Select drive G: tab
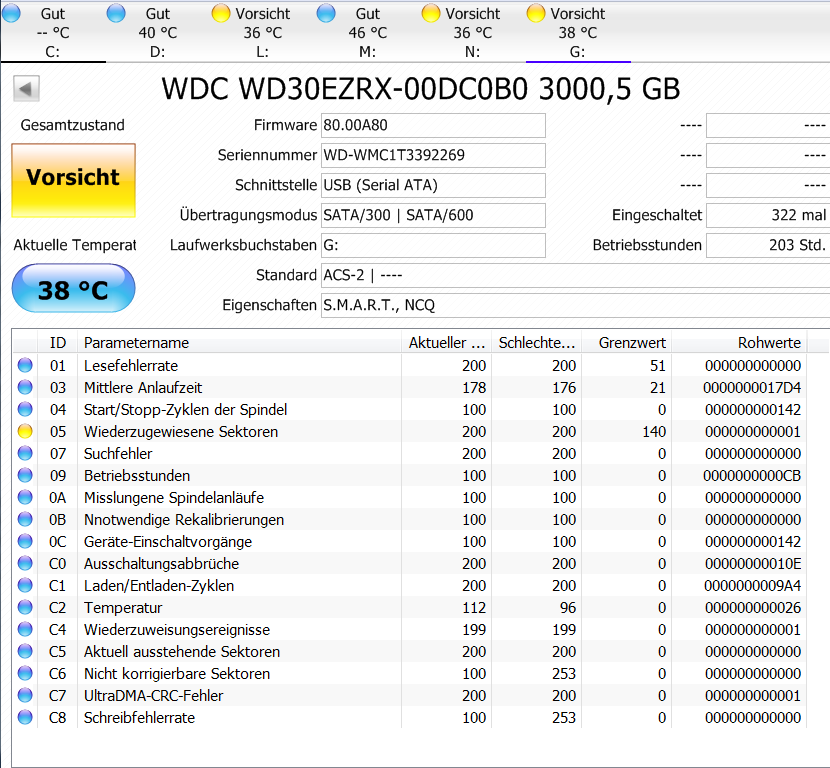The width and height of the screenshot is (830, 768). coord(578,32)
